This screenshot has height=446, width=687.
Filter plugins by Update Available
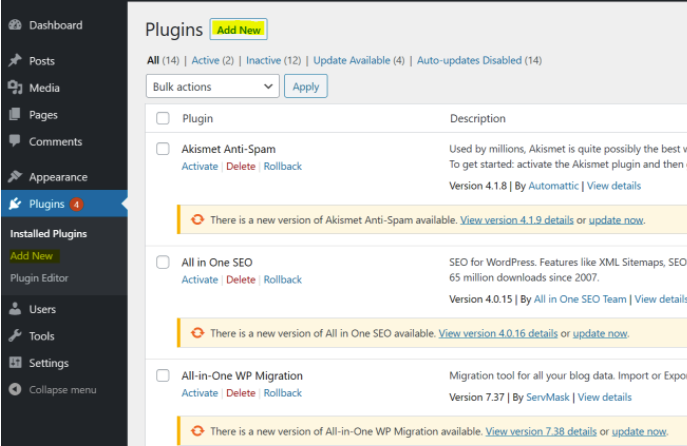pyautogui.click(x=351, y=60)
